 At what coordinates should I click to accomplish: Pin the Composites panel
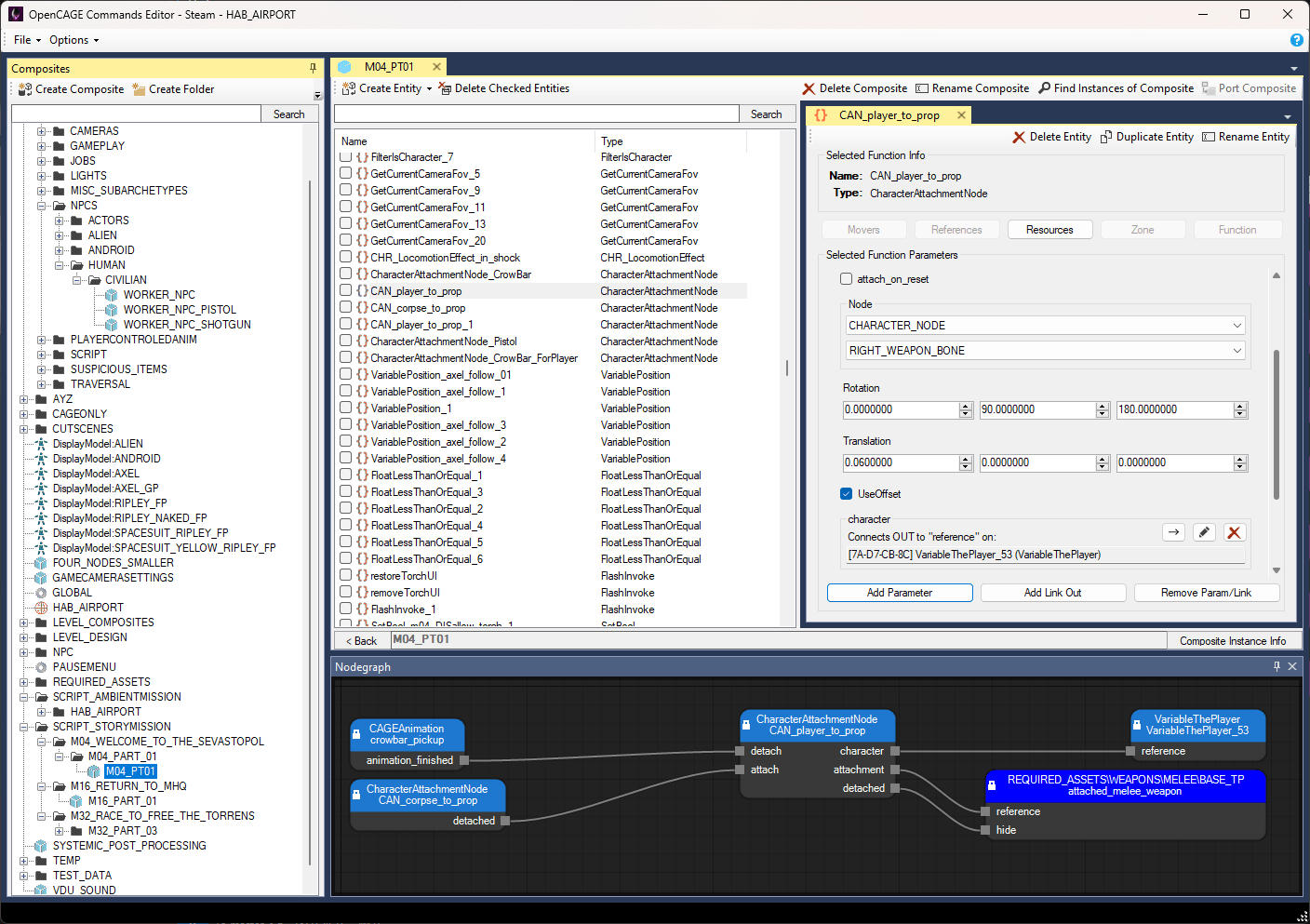coord(313,68)
